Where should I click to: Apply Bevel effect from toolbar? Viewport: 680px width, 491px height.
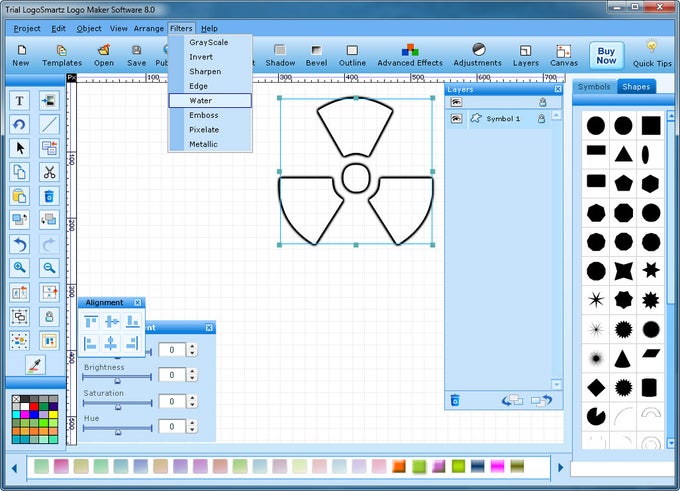(316, 56)
